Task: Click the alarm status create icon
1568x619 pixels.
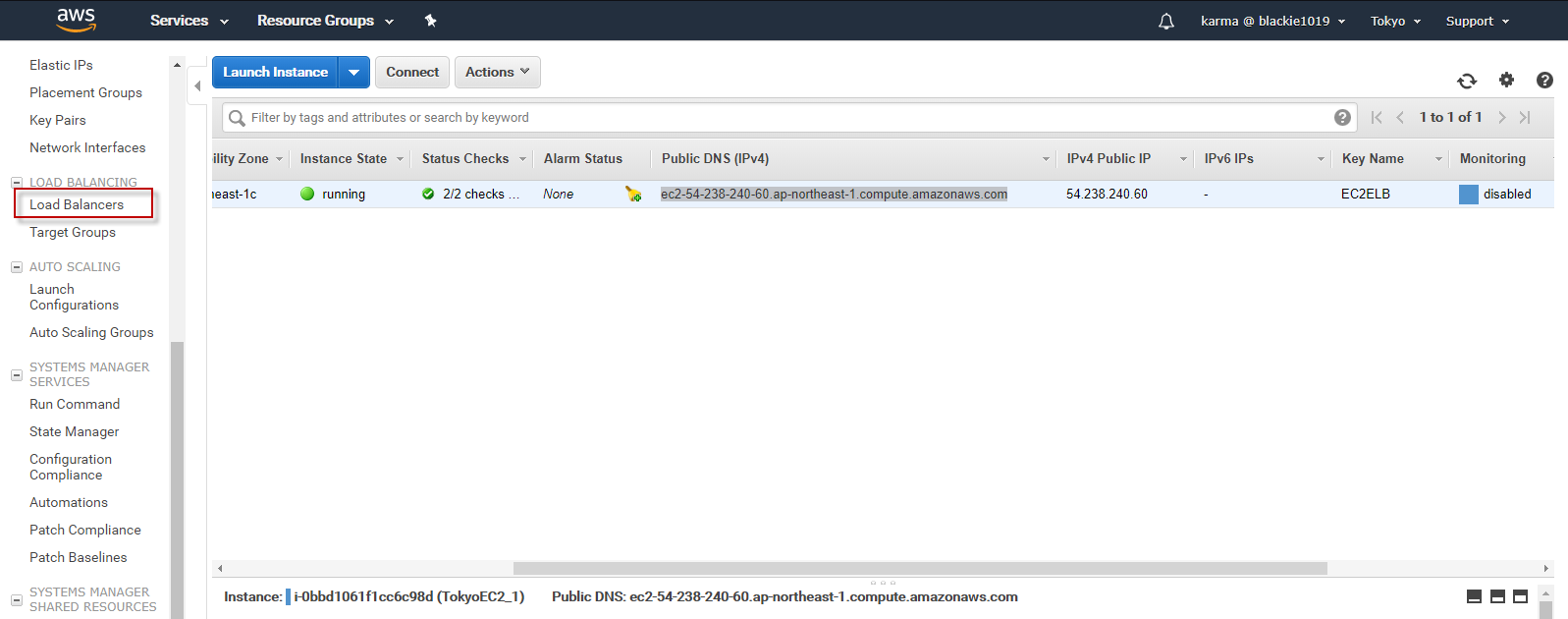Action: 633,195
